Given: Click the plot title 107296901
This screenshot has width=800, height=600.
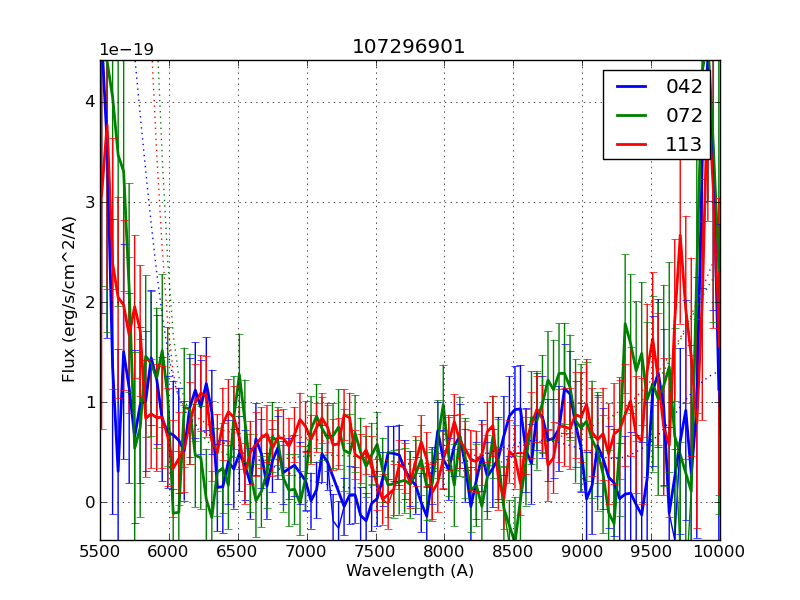Looking at the screenshot, I should click(x=409, y=47).
